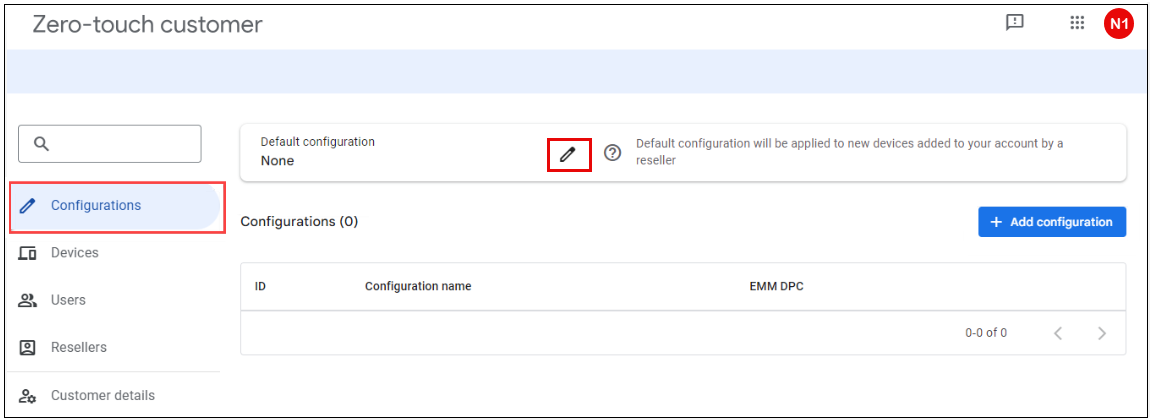Viewport: 1150px width, 420px height.
Task: Go to next page of configurations
Action: (x=1102, y=333)
